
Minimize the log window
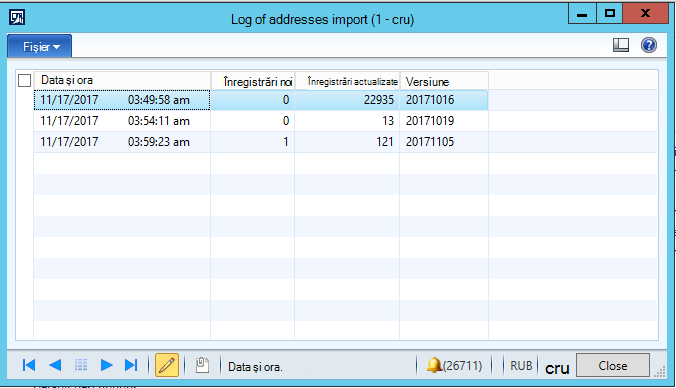[582, 13]
